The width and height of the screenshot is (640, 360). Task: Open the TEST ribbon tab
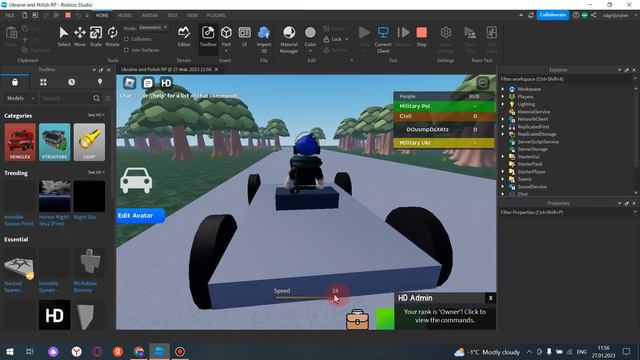pyautogui.click(x=172, y=16)
